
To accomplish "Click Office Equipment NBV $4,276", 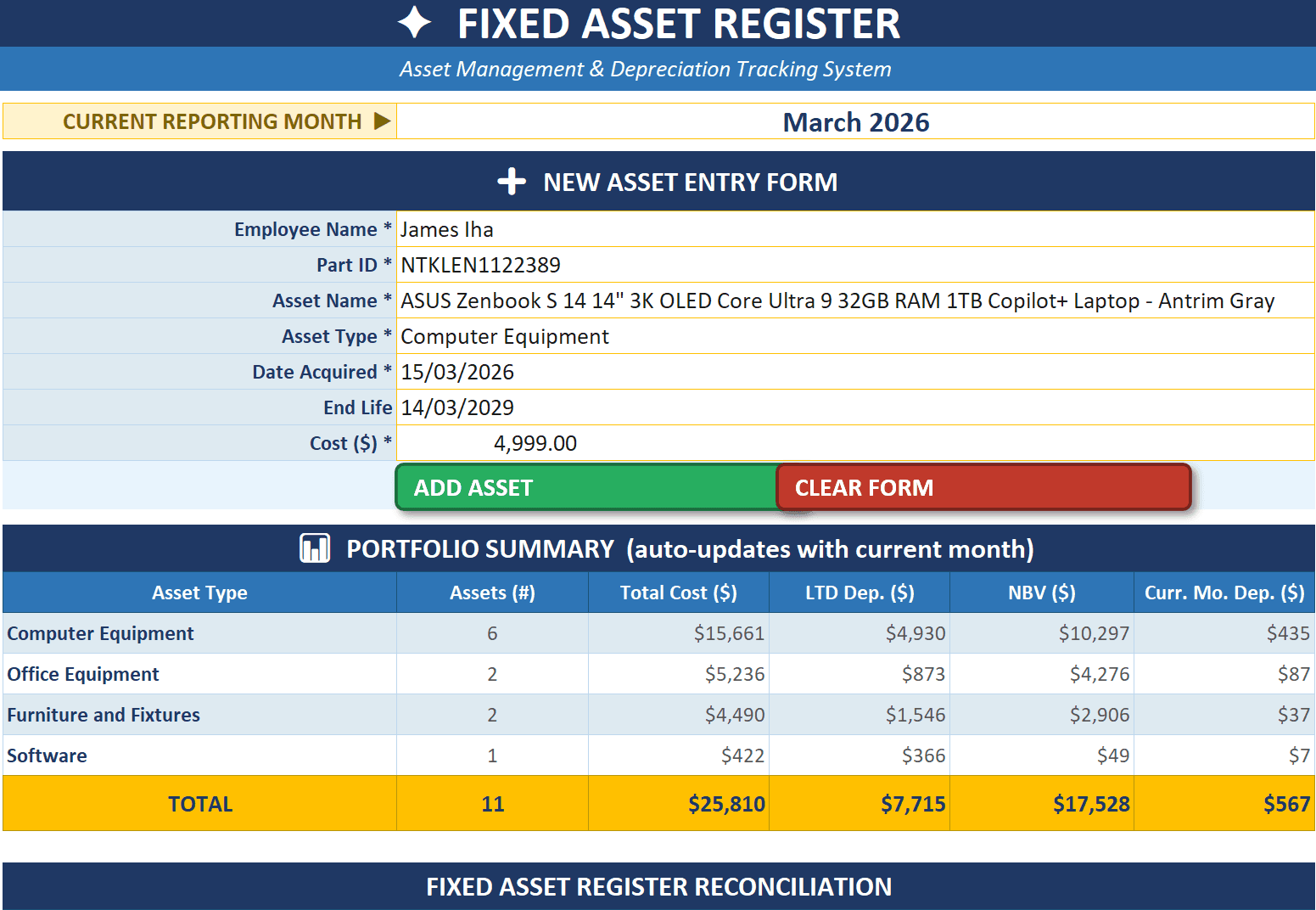I will click(x=1042, y=674).
